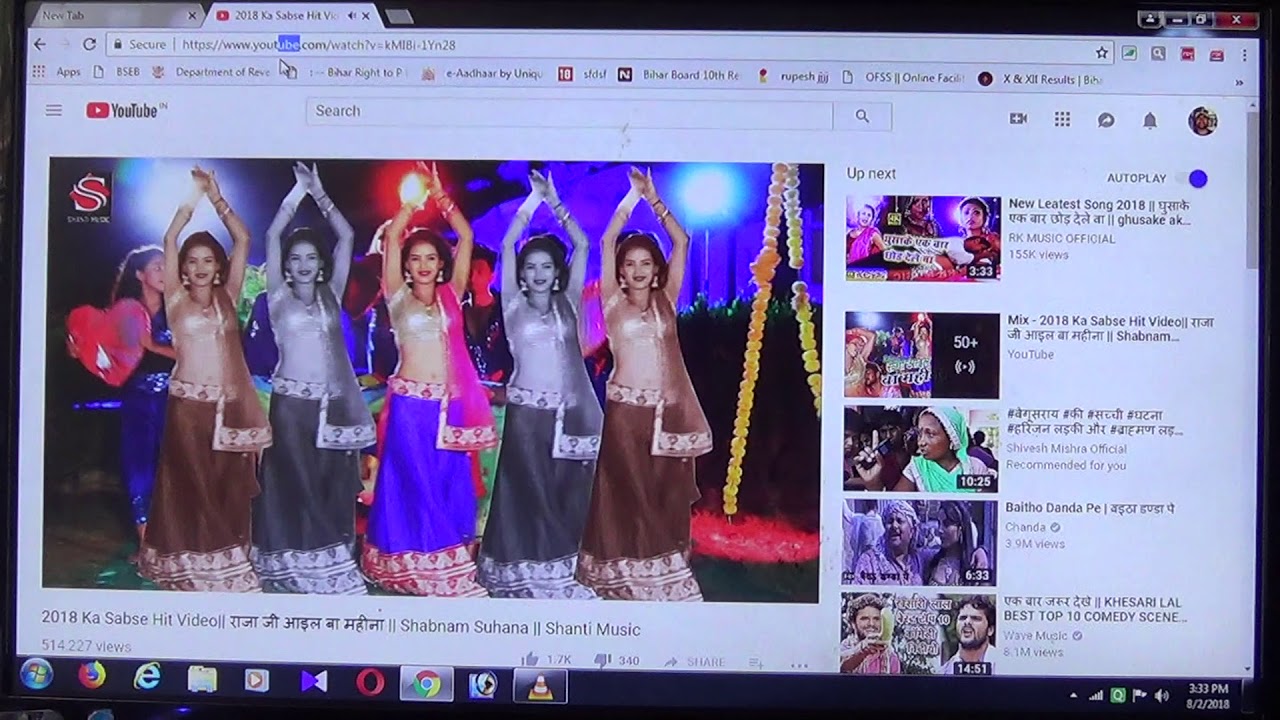
Task: Reload the page with the refresh icon
Action: click(x=89, y=44)
